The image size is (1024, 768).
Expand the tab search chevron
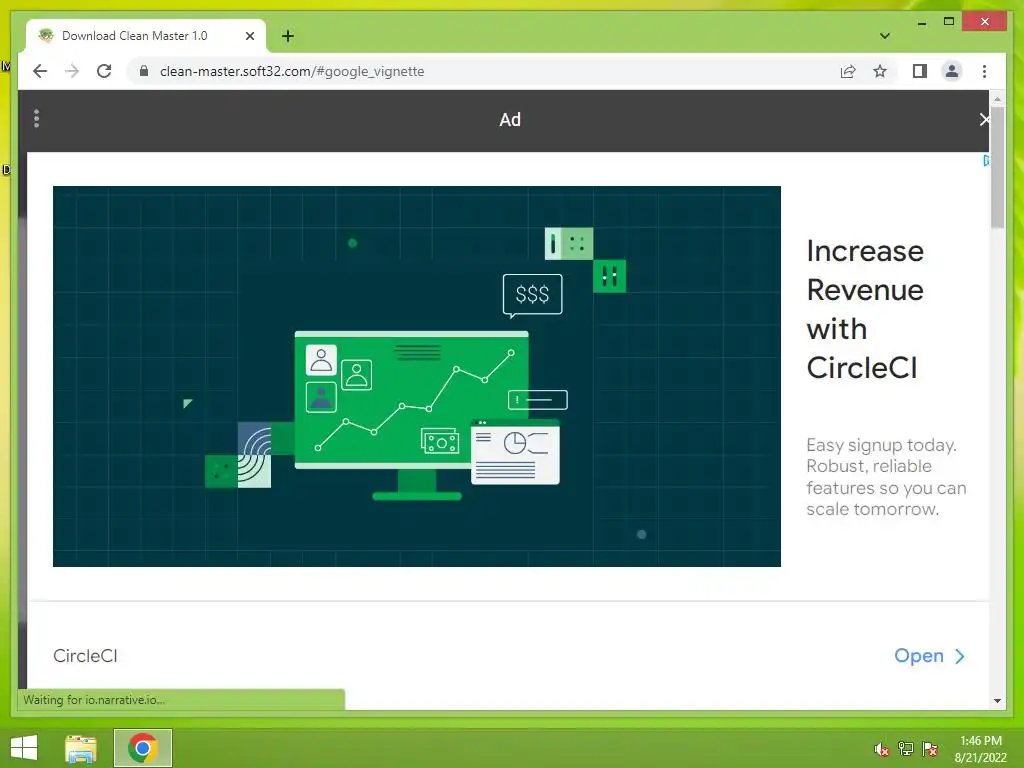click(x=885, y=36)
